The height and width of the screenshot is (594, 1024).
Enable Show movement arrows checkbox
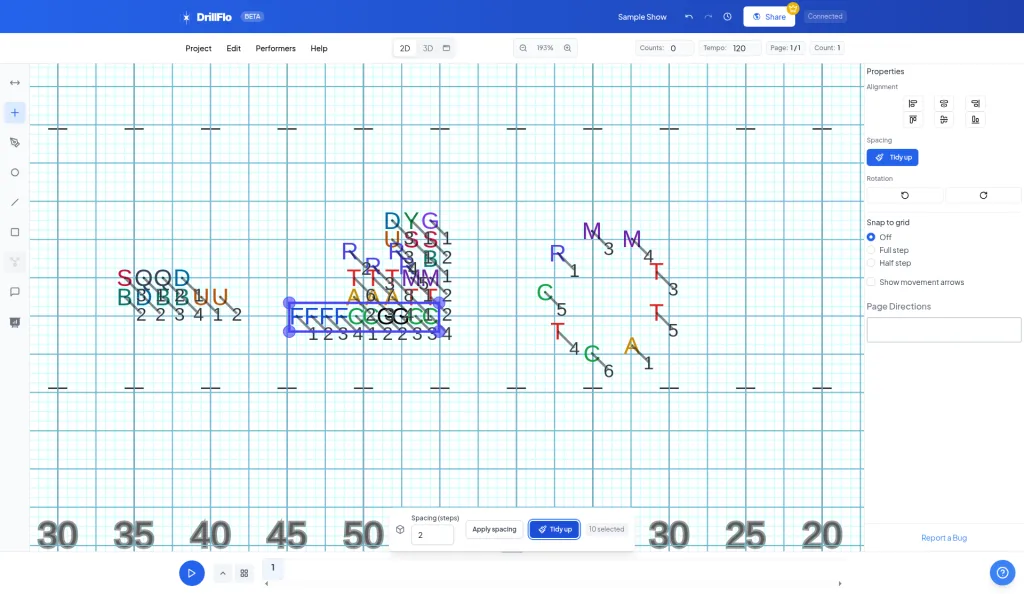tap(871, 282)
